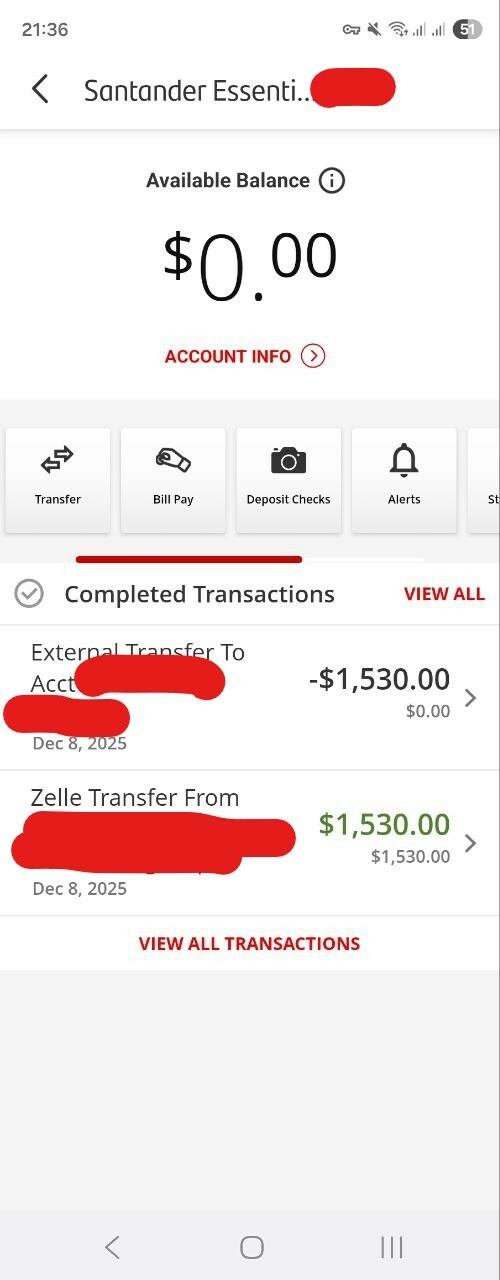This screenshot has width=500, height=1280.
Task: Open Bill Pay hand icon
Action: point(173,460)
